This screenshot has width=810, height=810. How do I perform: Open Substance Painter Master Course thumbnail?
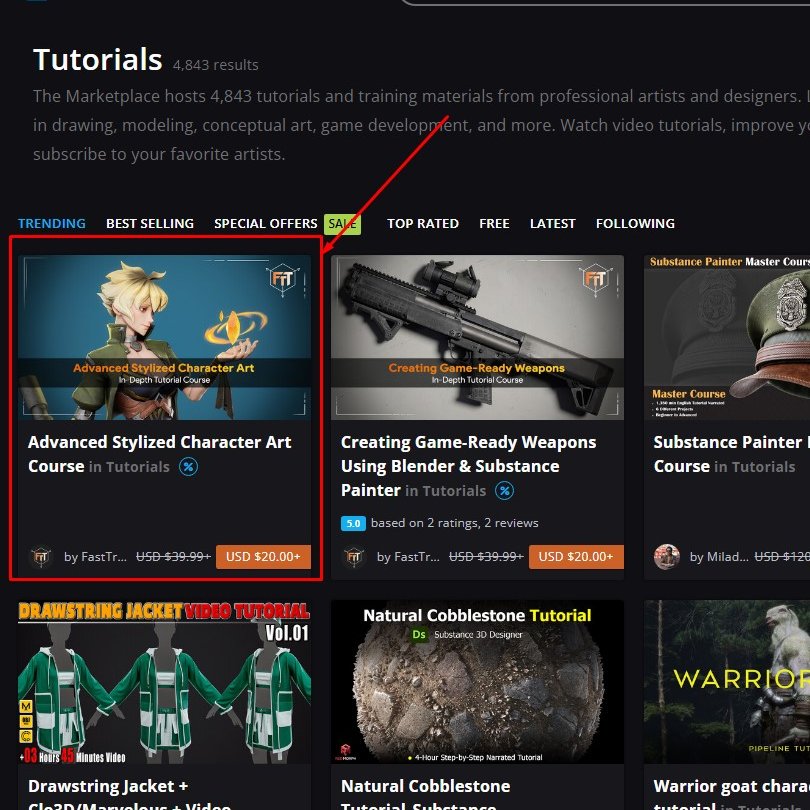(x=727, y=337)
